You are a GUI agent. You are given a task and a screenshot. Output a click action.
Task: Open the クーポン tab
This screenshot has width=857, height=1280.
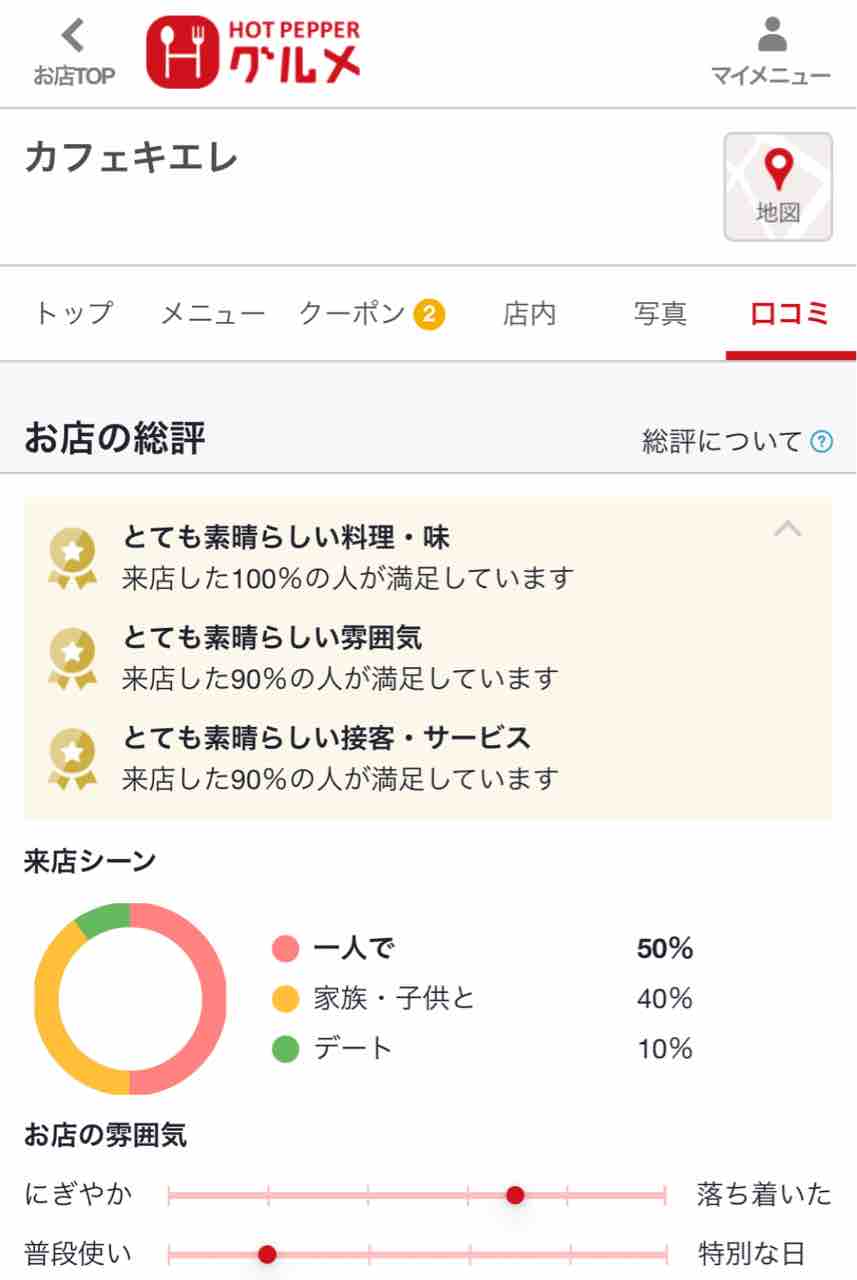tap(352, 314)
